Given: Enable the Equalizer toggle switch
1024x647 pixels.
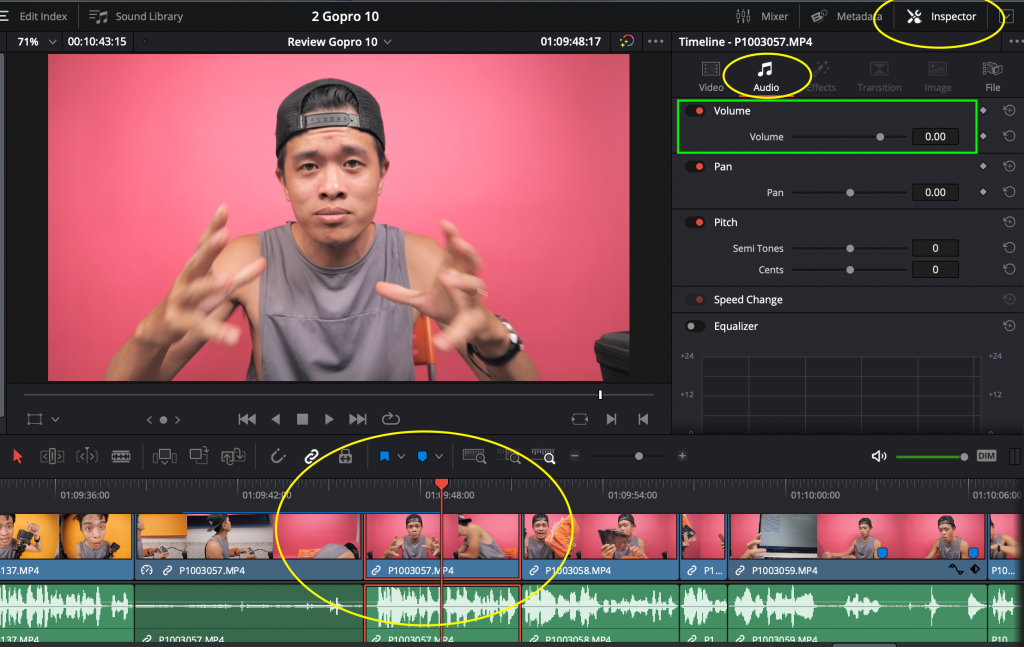Looking at the screenshot, I should pyautogui.click(x=694, y=326).
